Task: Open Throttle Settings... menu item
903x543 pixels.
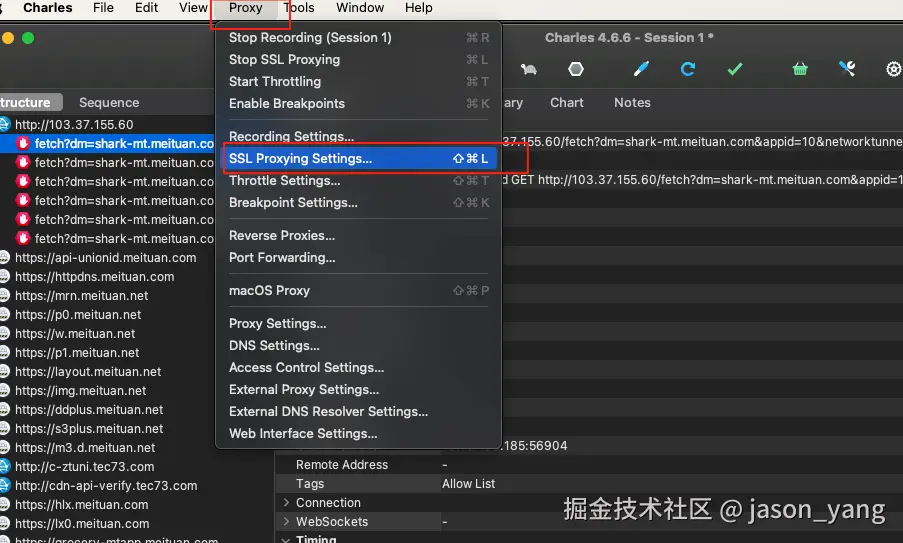Action: [x=358, y=181]
